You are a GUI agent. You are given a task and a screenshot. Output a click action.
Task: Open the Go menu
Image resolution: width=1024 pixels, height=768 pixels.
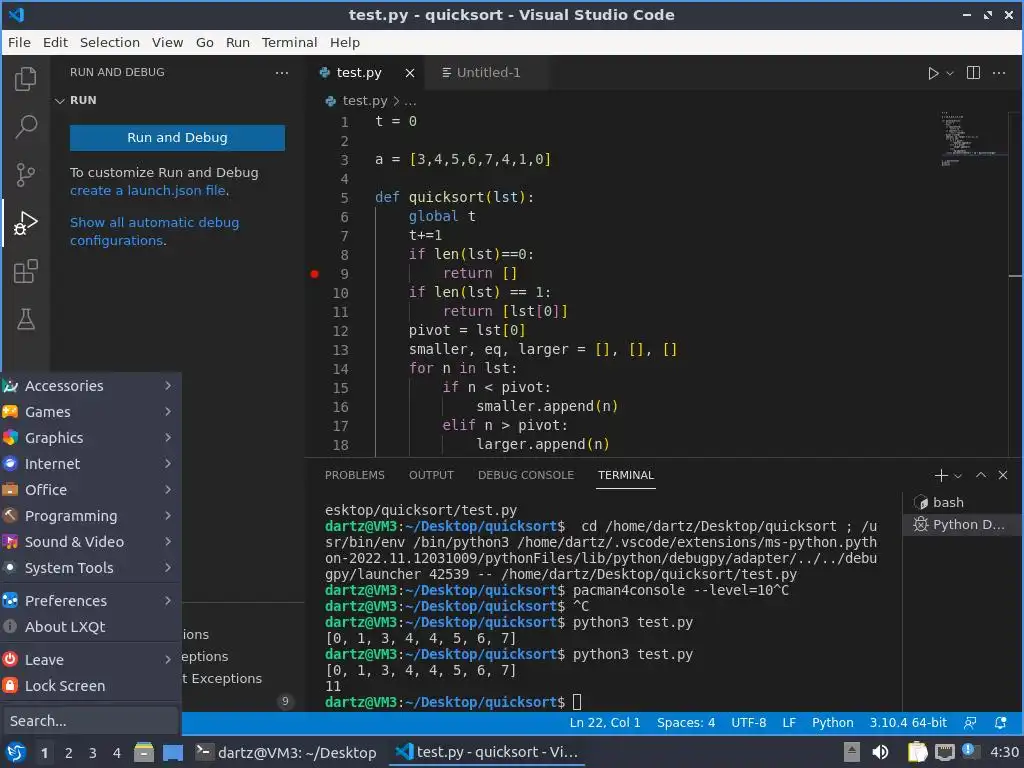[x=204, y=42]
